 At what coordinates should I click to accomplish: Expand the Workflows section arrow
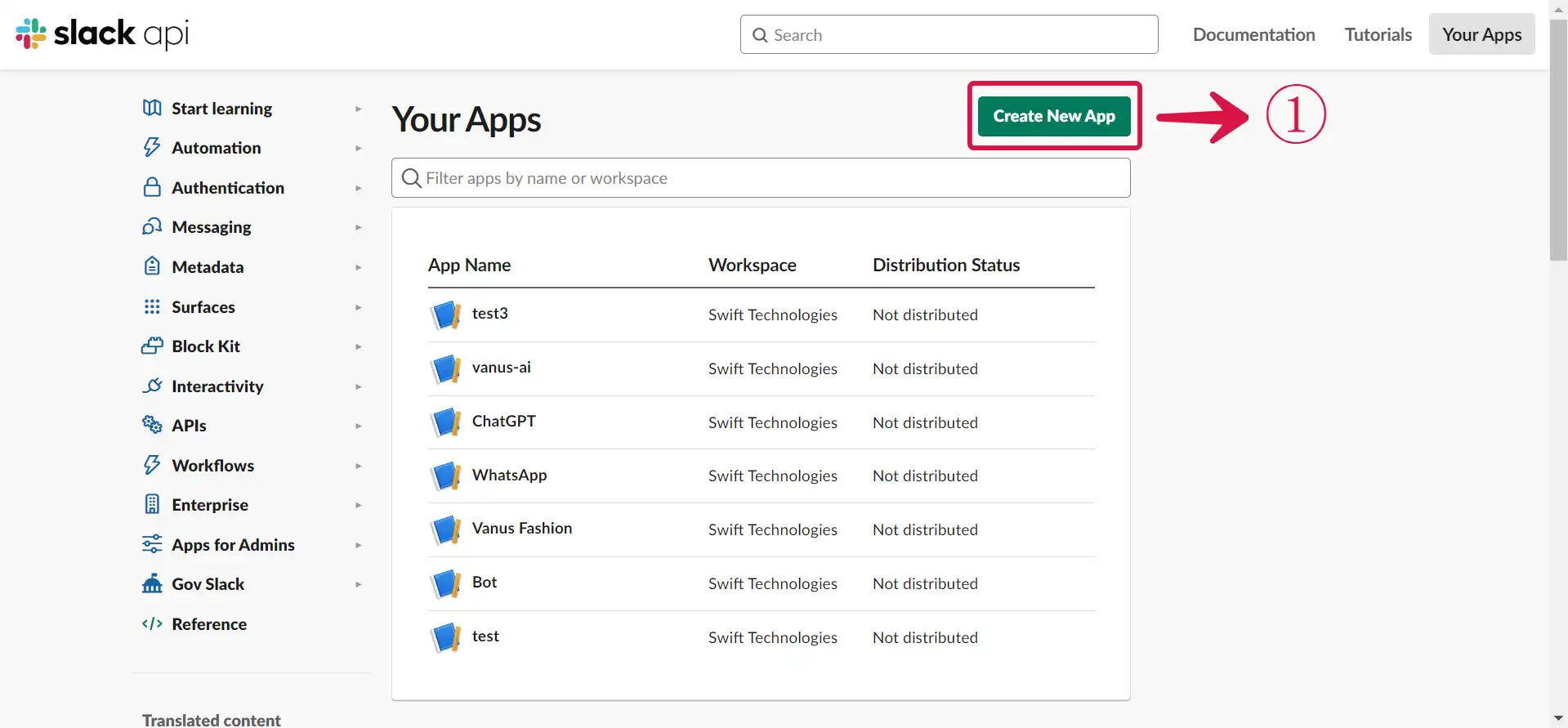(x=358, y=466)
